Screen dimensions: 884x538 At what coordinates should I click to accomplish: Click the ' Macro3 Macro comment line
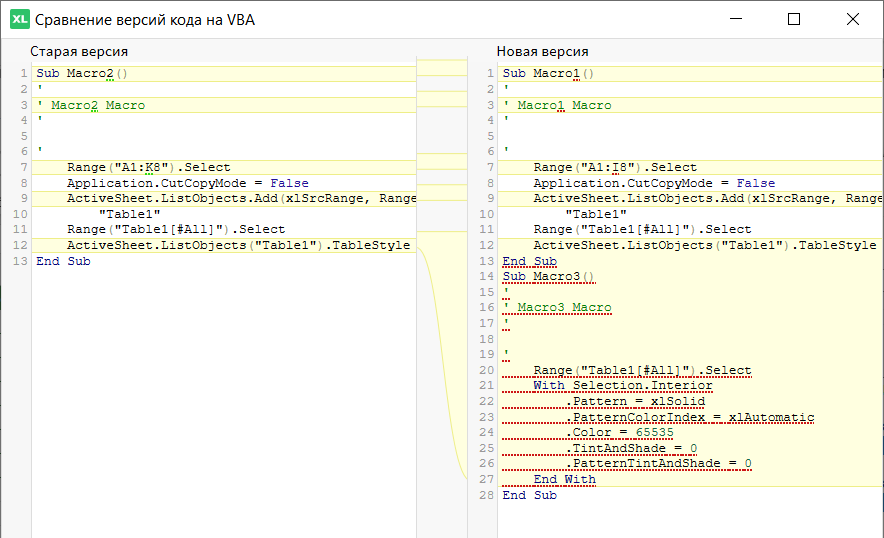pyautogui.click(x=558, y=308)
